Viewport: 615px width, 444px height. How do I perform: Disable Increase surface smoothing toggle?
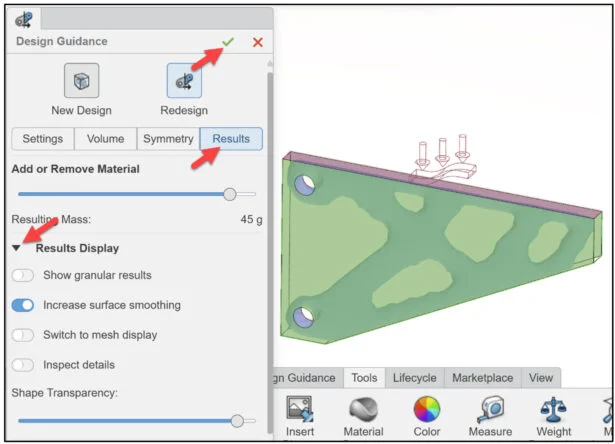click(x=22, y=305)
